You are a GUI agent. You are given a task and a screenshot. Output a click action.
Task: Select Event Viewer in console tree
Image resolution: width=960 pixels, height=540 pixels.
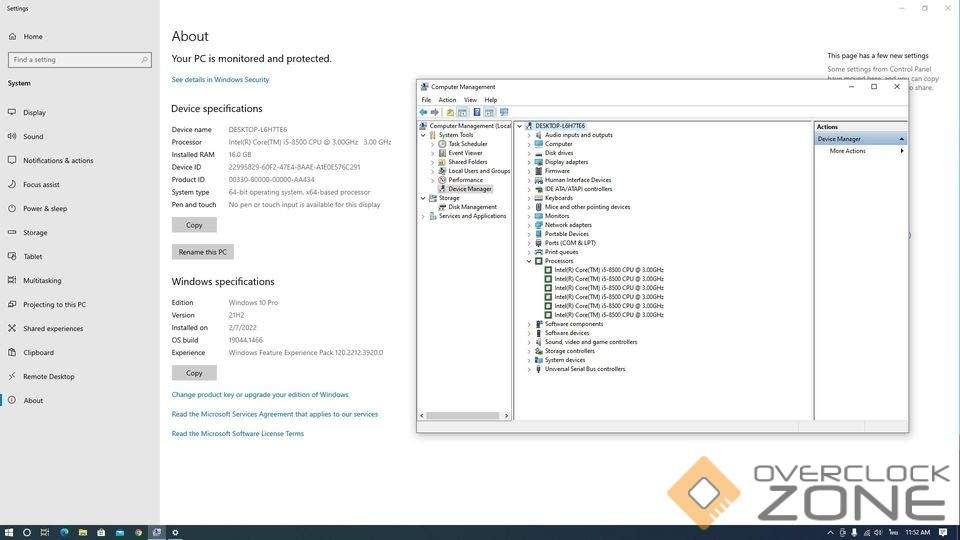[x=465, y=153]
